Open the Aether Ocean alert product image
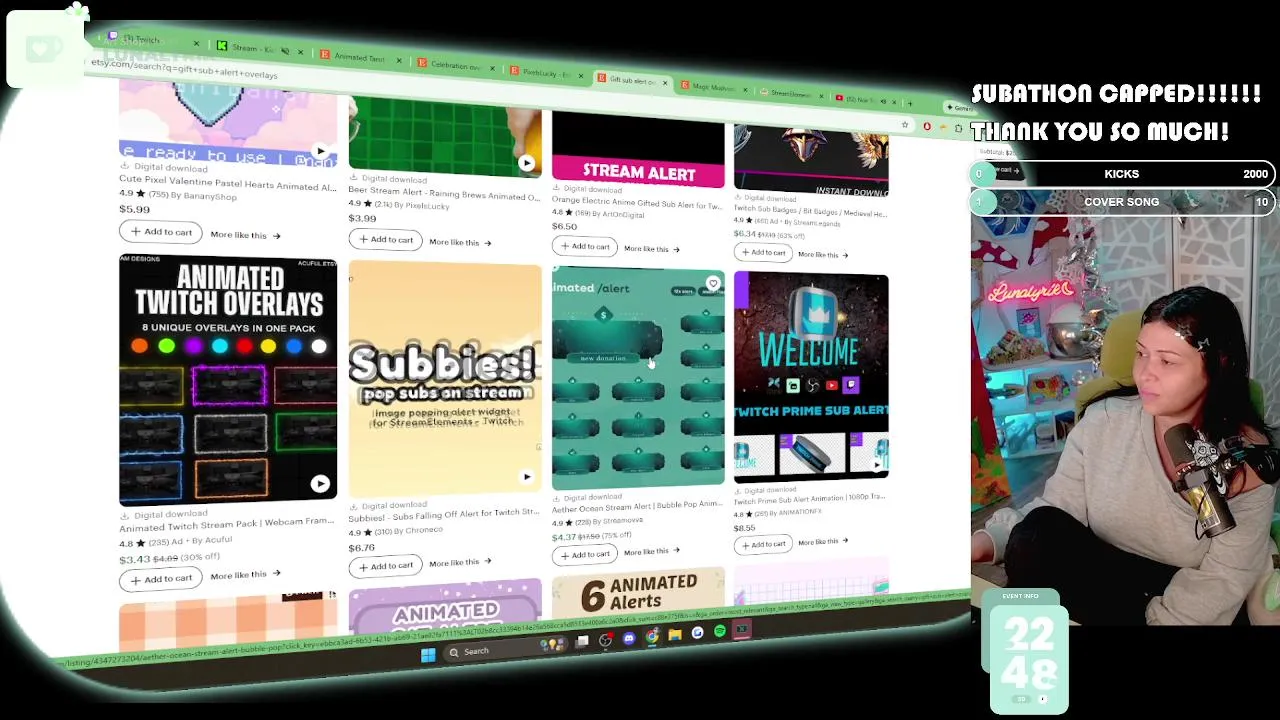 (x=638, y=380)
